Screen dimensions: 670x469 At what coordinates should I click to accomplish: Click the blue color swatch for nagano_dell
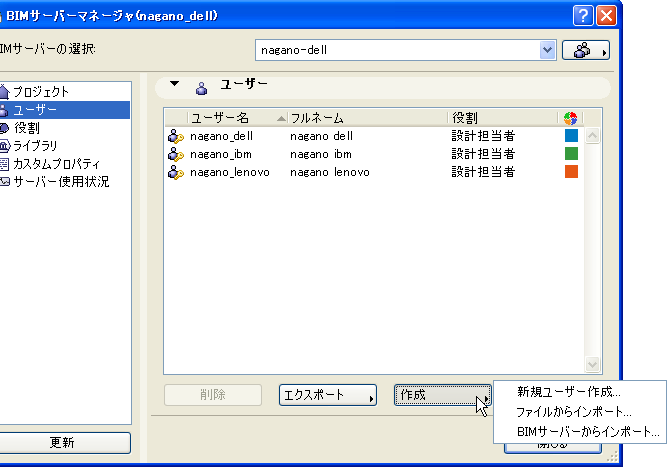(571, 135)
